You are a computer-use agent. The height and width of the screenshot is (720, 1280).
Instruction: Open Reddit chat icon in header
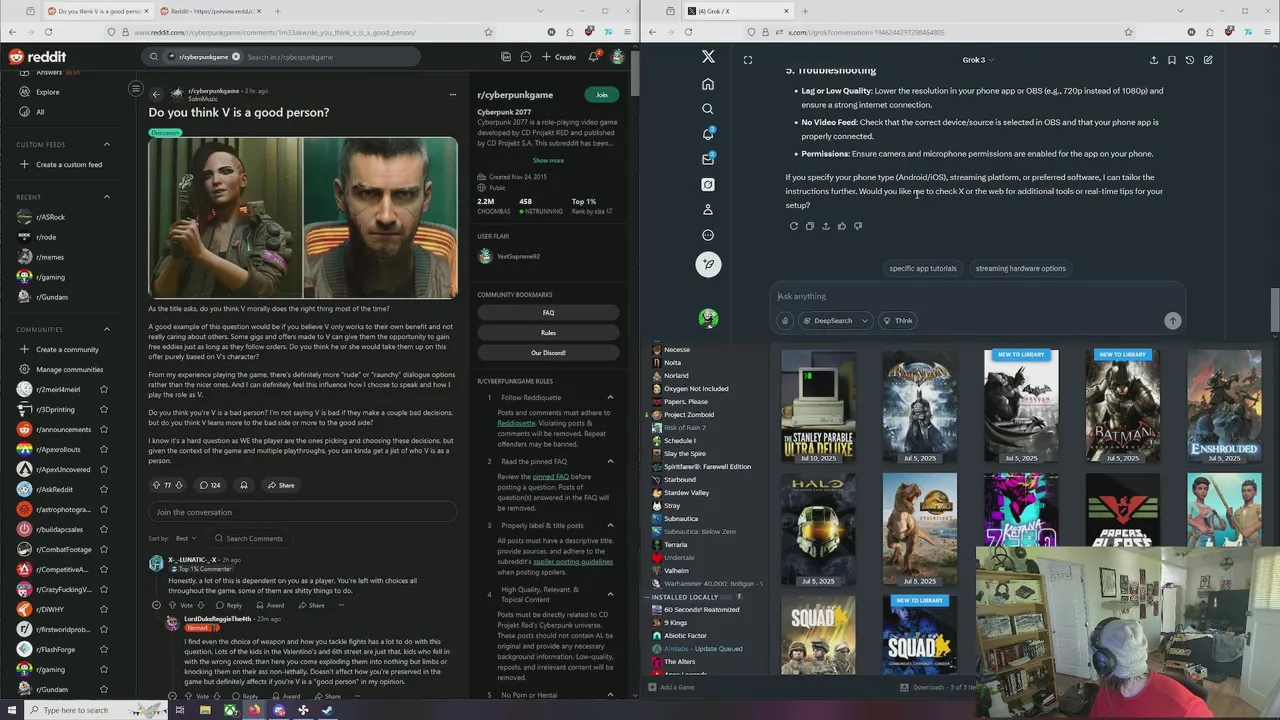coord(525,57)
